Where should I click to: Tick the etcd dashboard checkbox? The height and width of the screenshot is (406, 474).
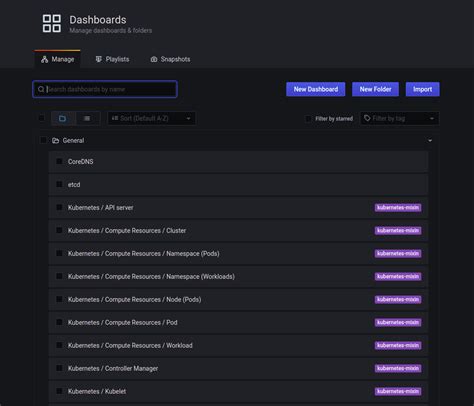pyautogui.click(x=59, y=184)
